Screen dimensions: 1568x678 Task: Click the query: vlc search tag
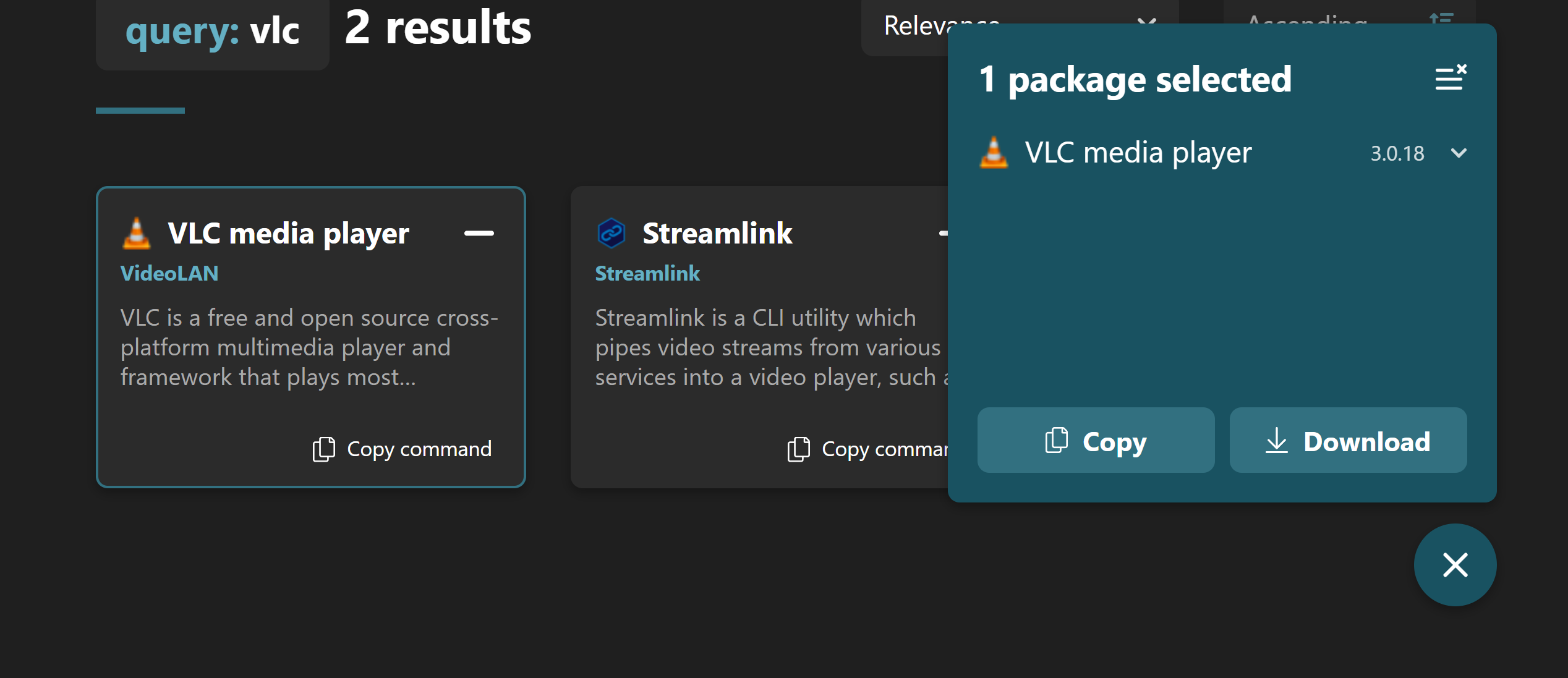tap(212, 31)
